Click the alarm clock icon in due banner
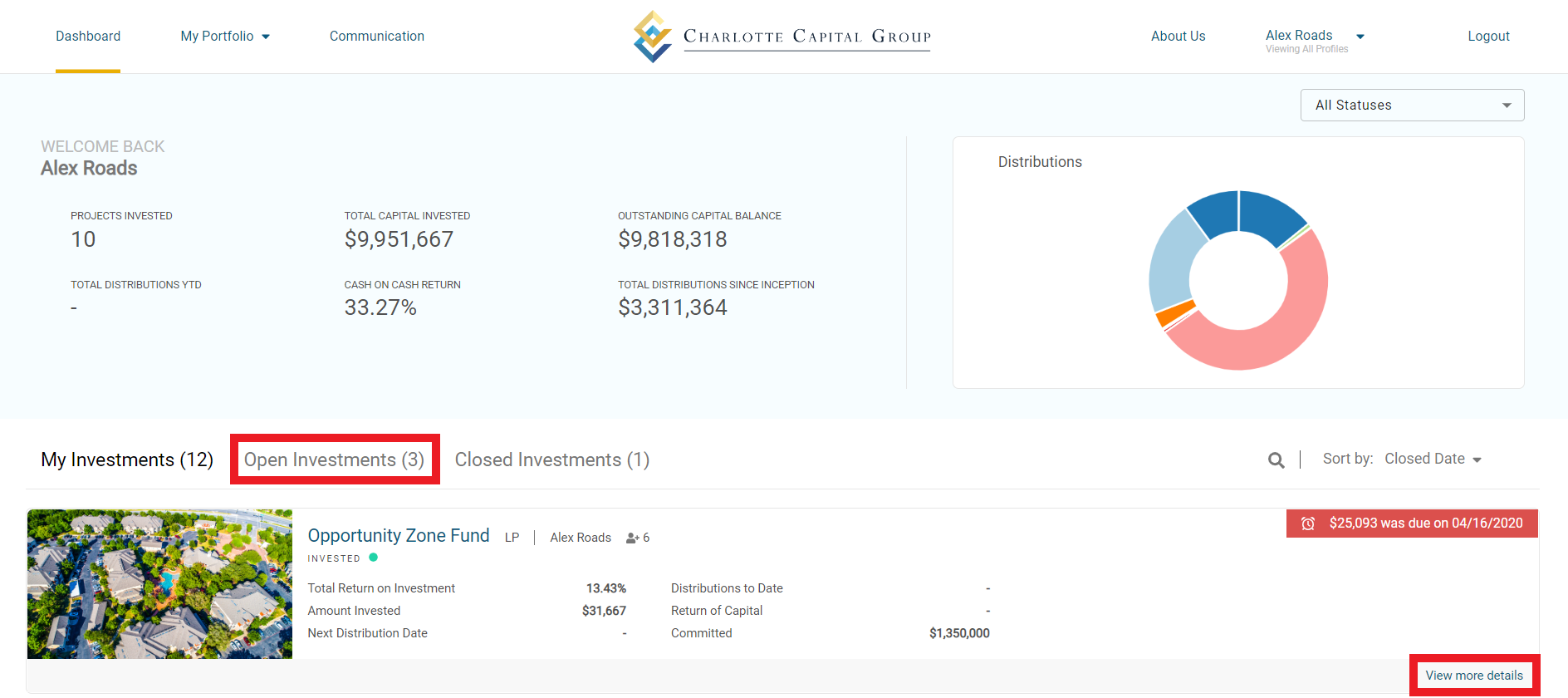This screenshot has width=1568, height=698. 1308,523
